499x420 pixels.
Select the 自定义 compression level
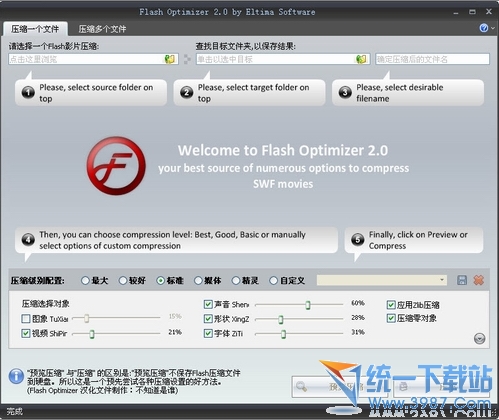[287, 281]
